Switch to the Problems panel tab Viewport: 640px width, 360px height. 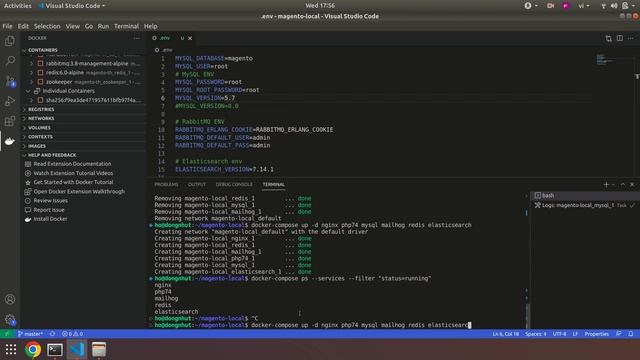pyautogui.click(x=166, y=184)
